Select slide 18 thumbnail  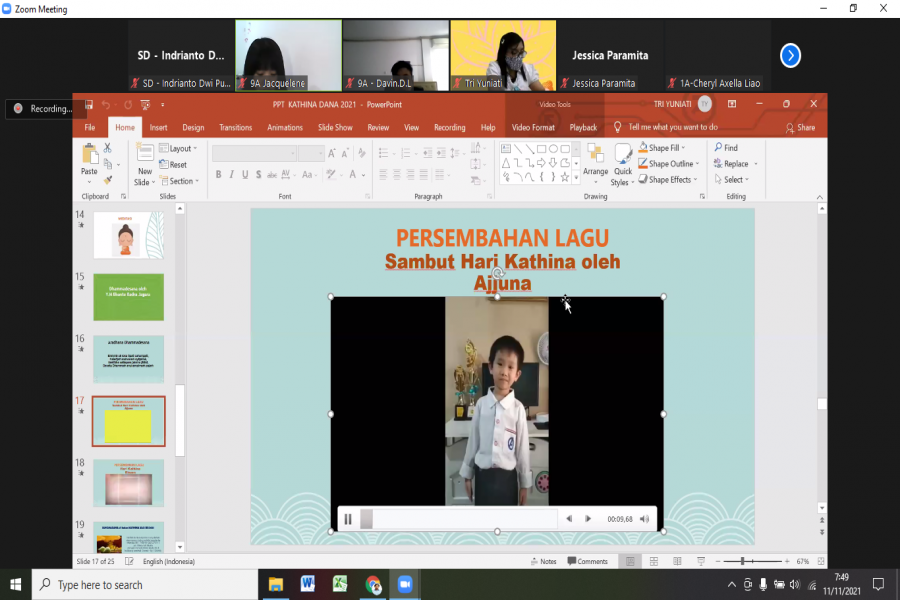tap(128, 483)
